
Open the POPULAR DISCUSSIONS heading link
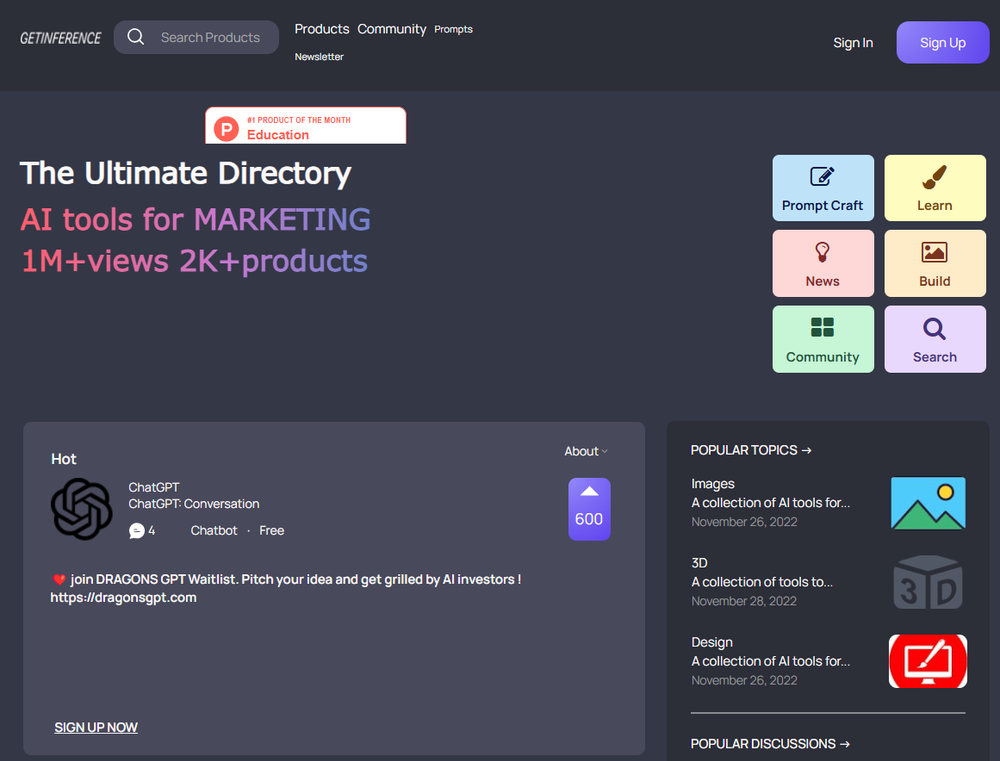[770, 744]
